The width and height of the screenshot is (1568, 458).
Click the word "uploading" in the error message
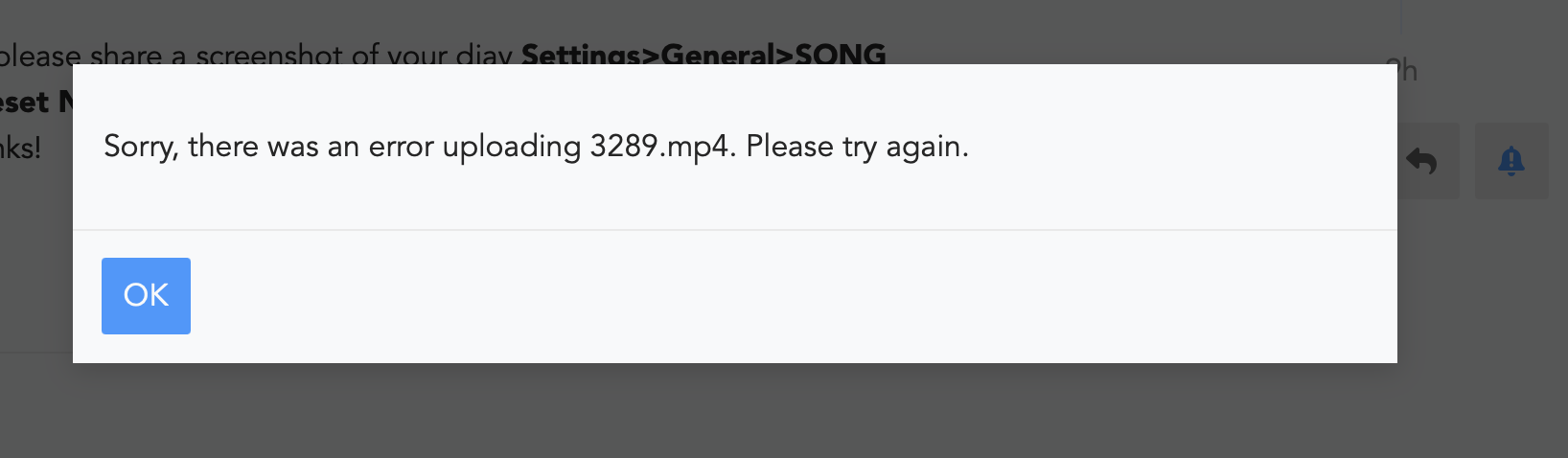512,147
